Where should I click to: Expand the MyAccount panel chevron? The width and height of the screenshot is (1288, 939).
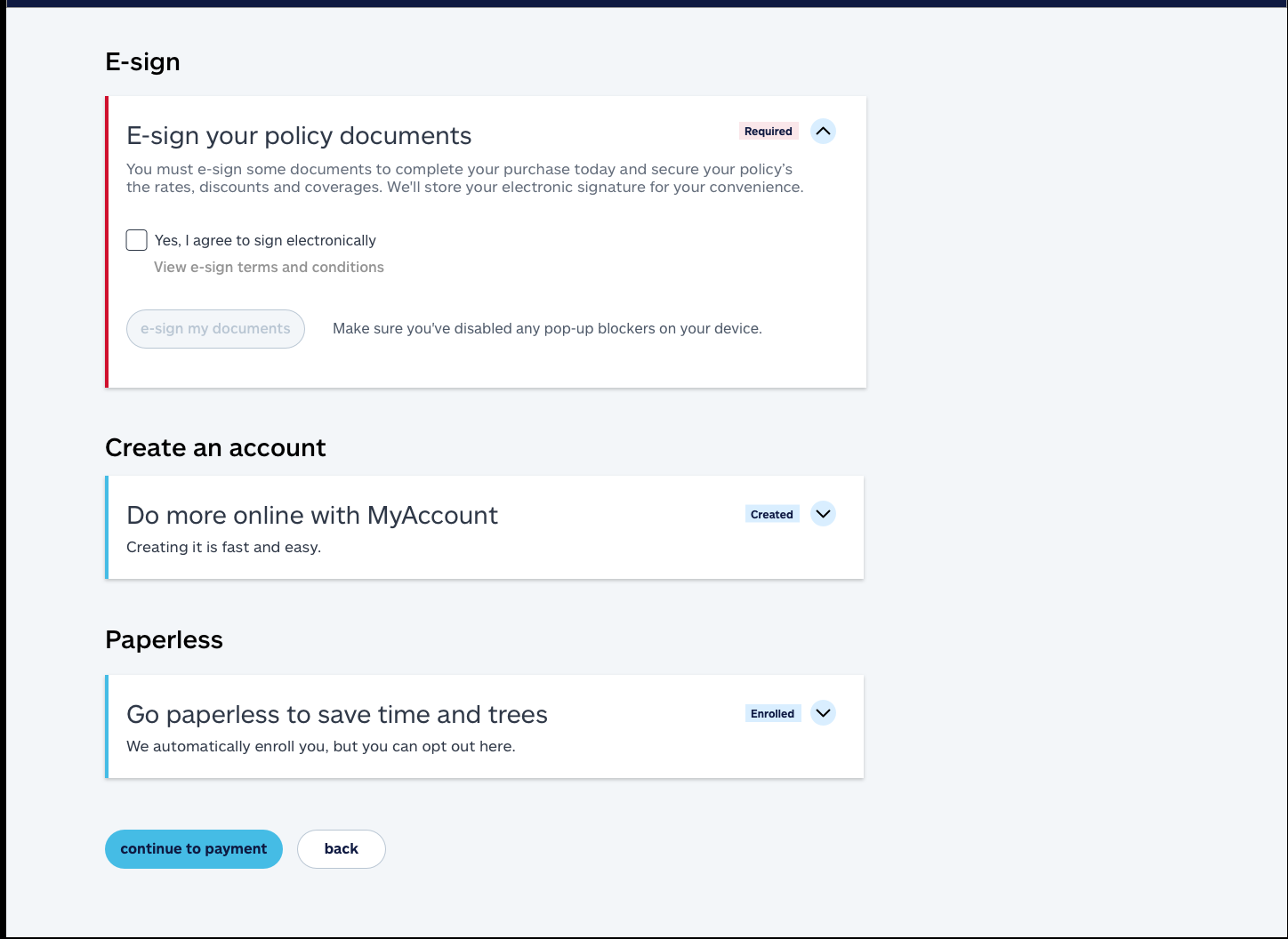pos(824,514)
